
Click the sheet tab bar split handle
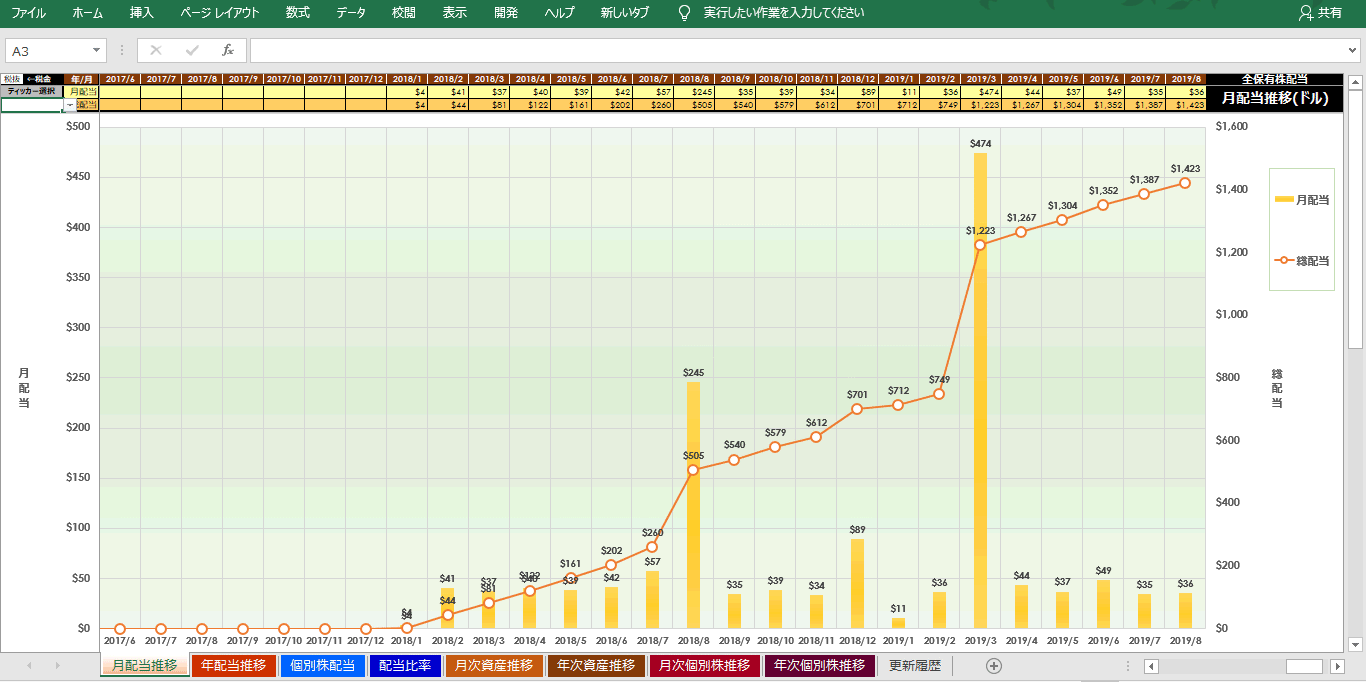(x=1128, y=666)
